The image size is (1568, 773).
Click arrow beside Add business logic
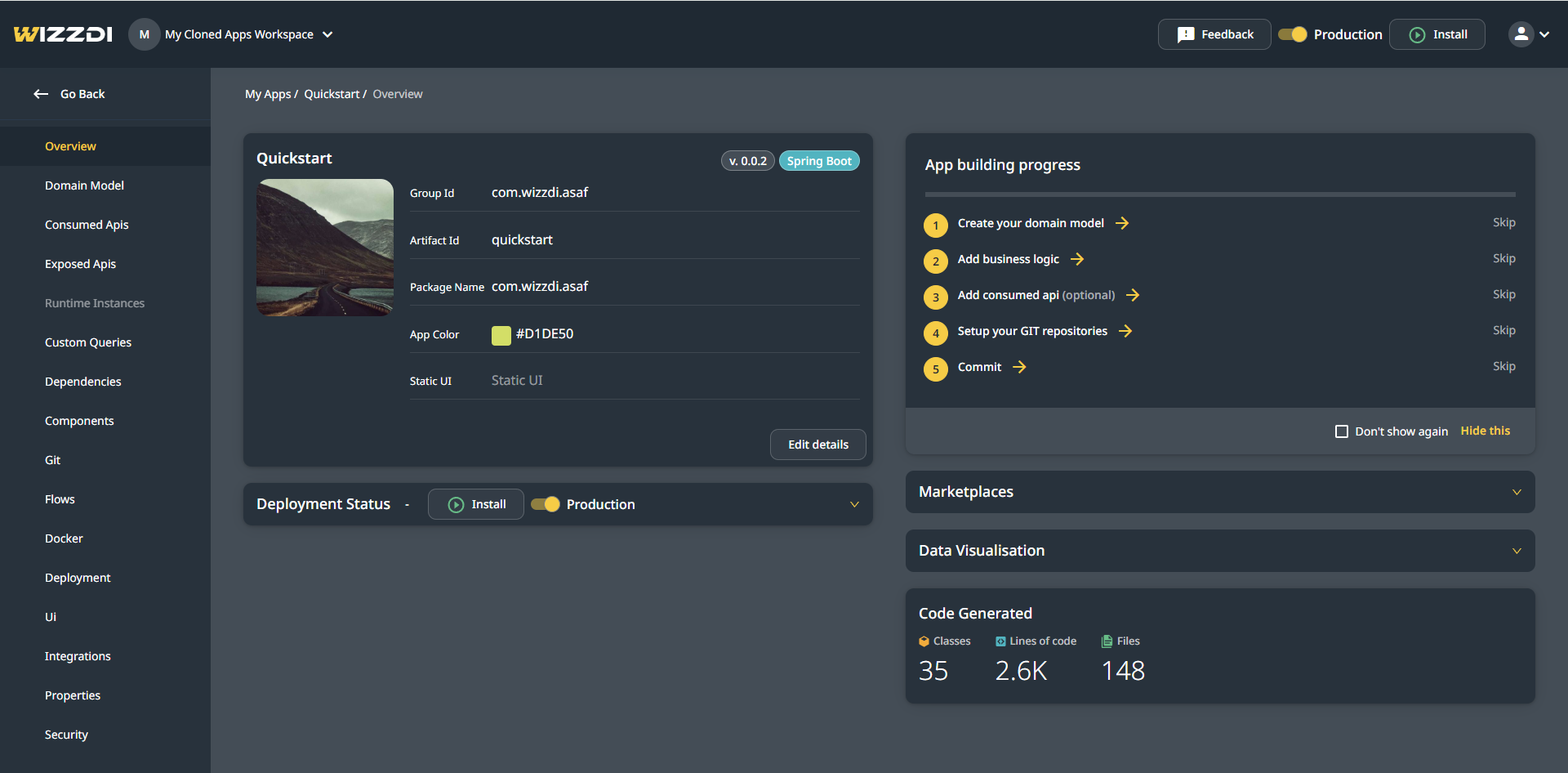[1077, 259]
